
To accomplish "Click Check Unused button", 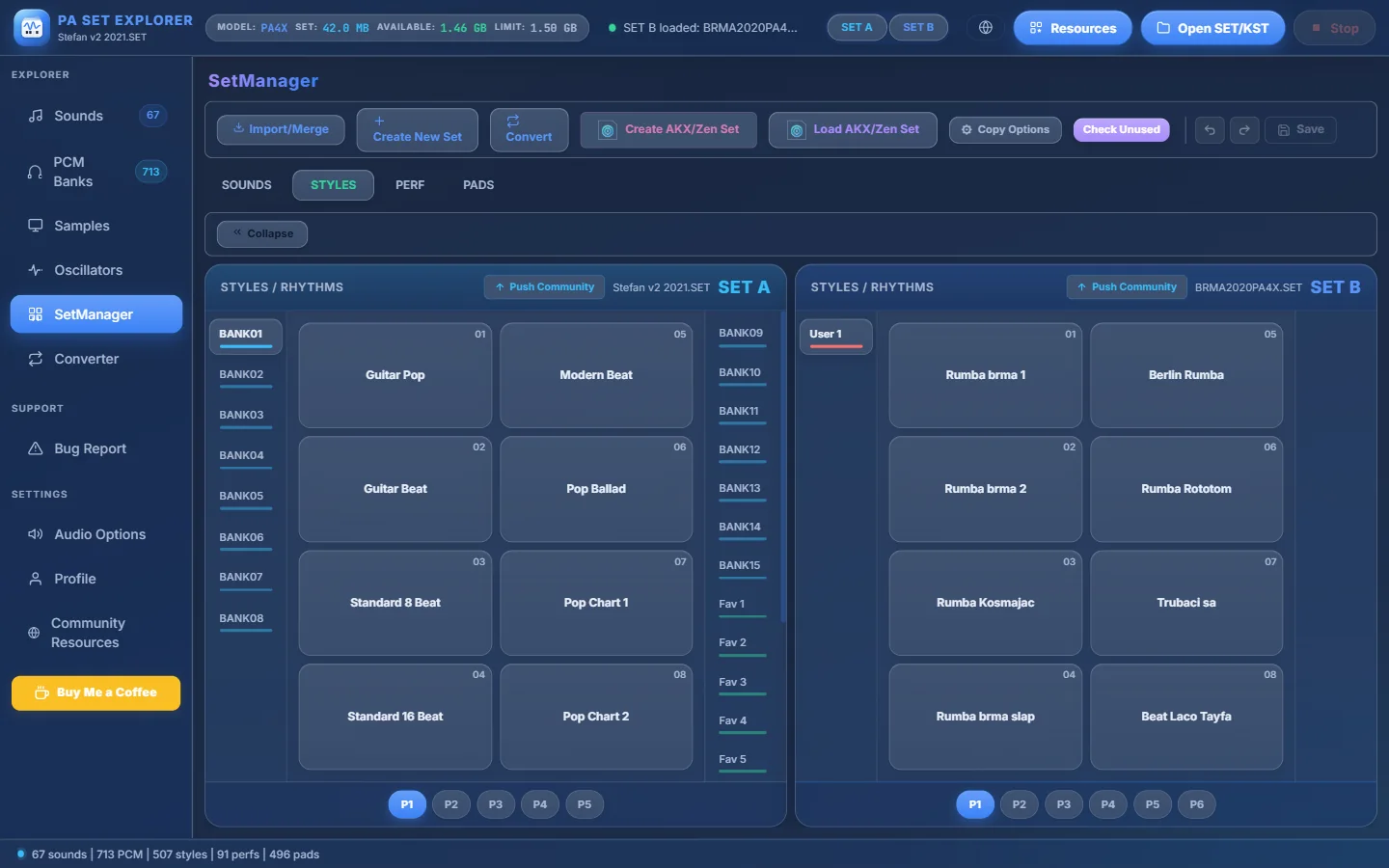I will coord(1121,129).
